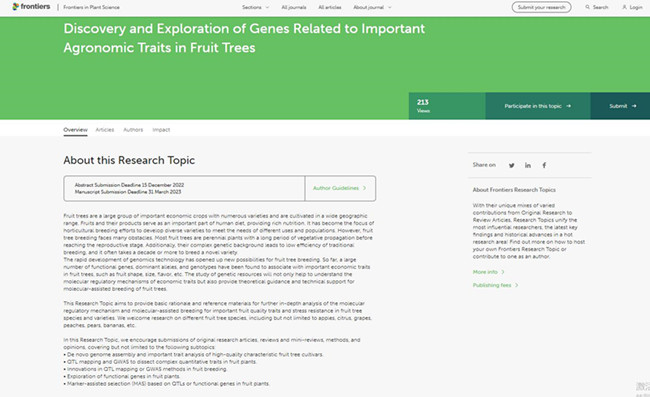Click the arrow on the Submit button
This screenshot has width=650, height=397.
(634, 106)
